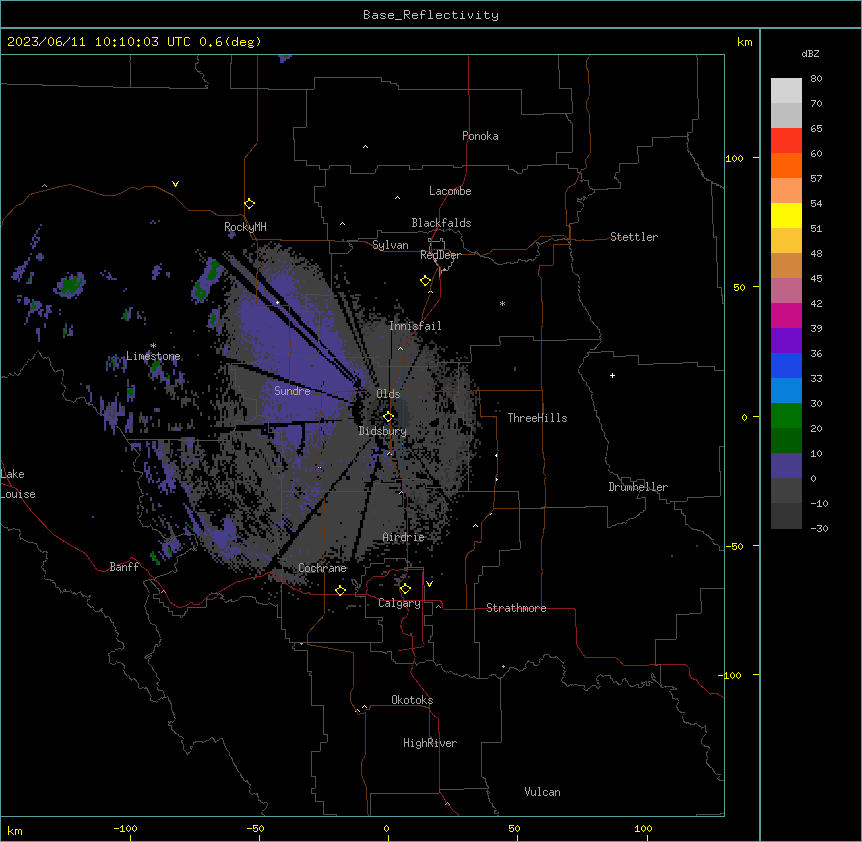Select the bright blue 33-36 dBZ legend swatch

click(786, 365)
